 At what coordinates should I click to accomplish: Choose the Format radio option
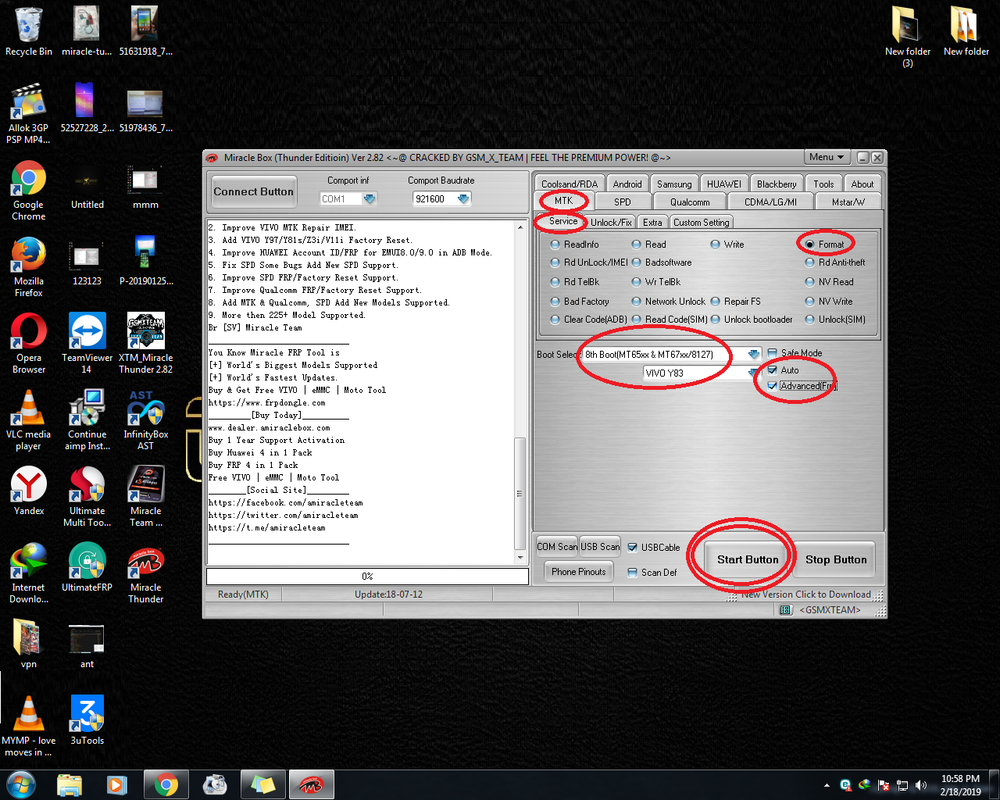[825, 244]
